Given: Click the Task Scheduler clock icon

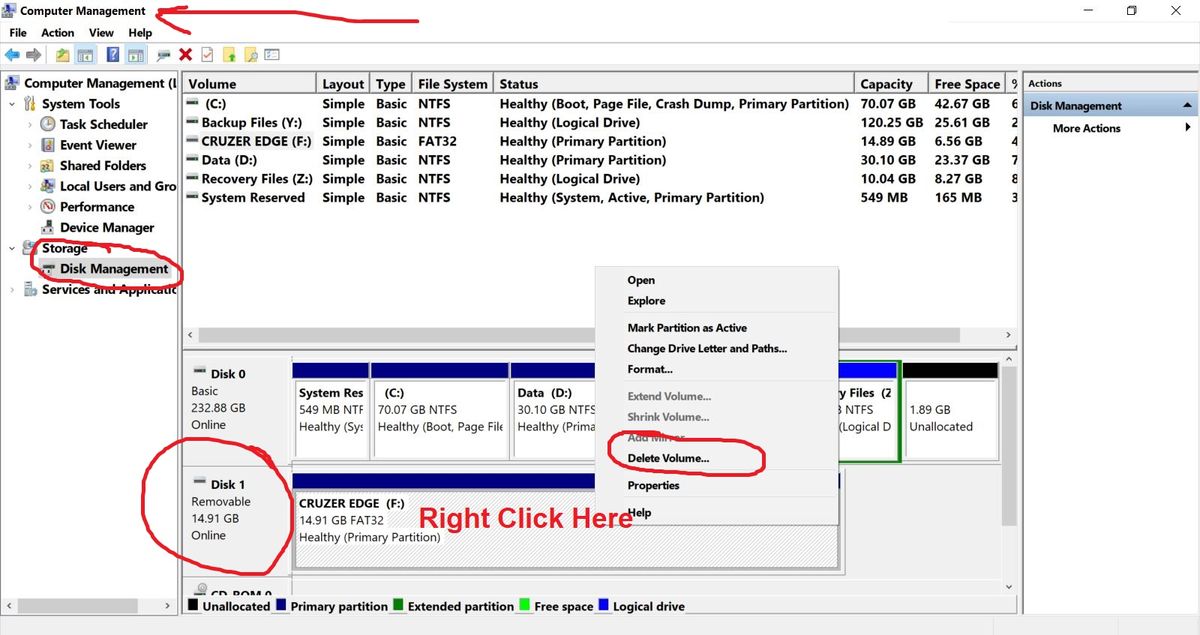Looking at the screenshot, I should tap(47, 125).
